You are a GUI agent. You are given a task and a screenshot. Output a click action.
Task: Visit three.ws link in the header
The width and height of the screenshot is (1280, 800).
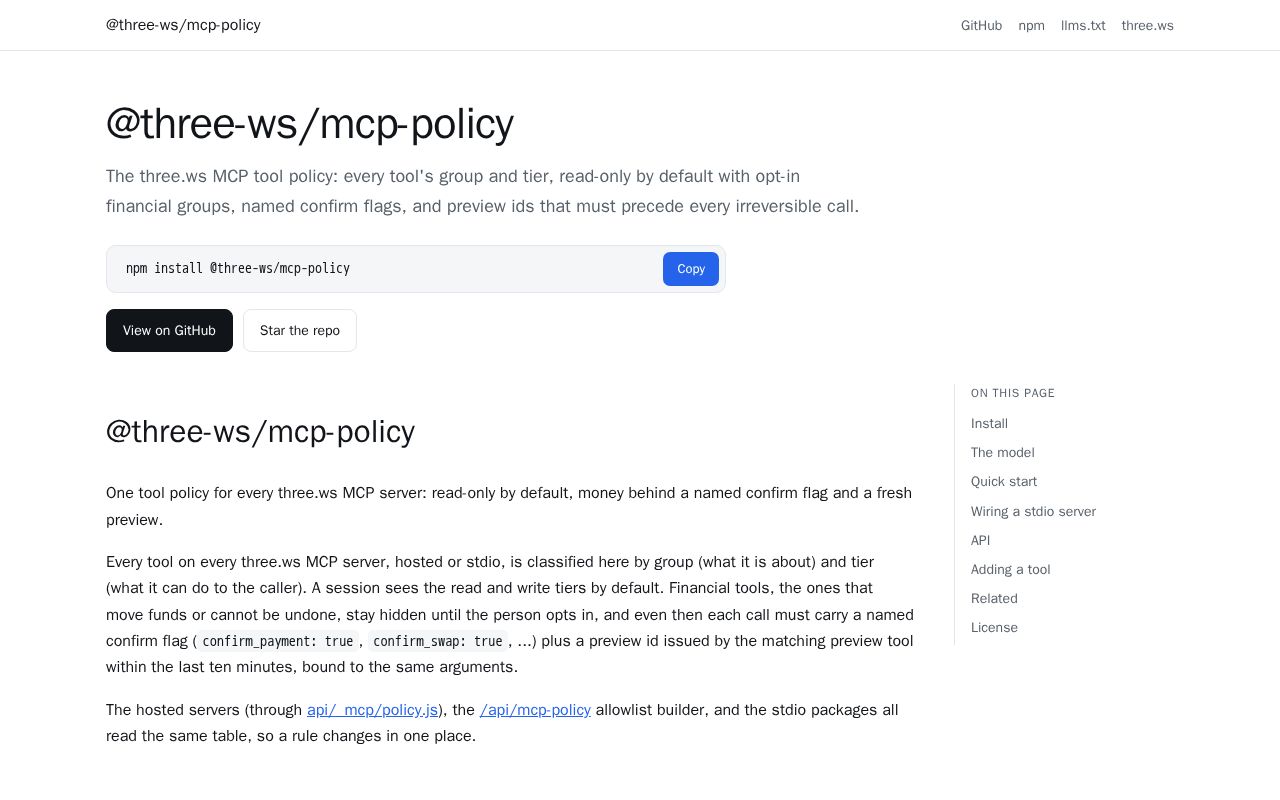[x=1147, y=25]
